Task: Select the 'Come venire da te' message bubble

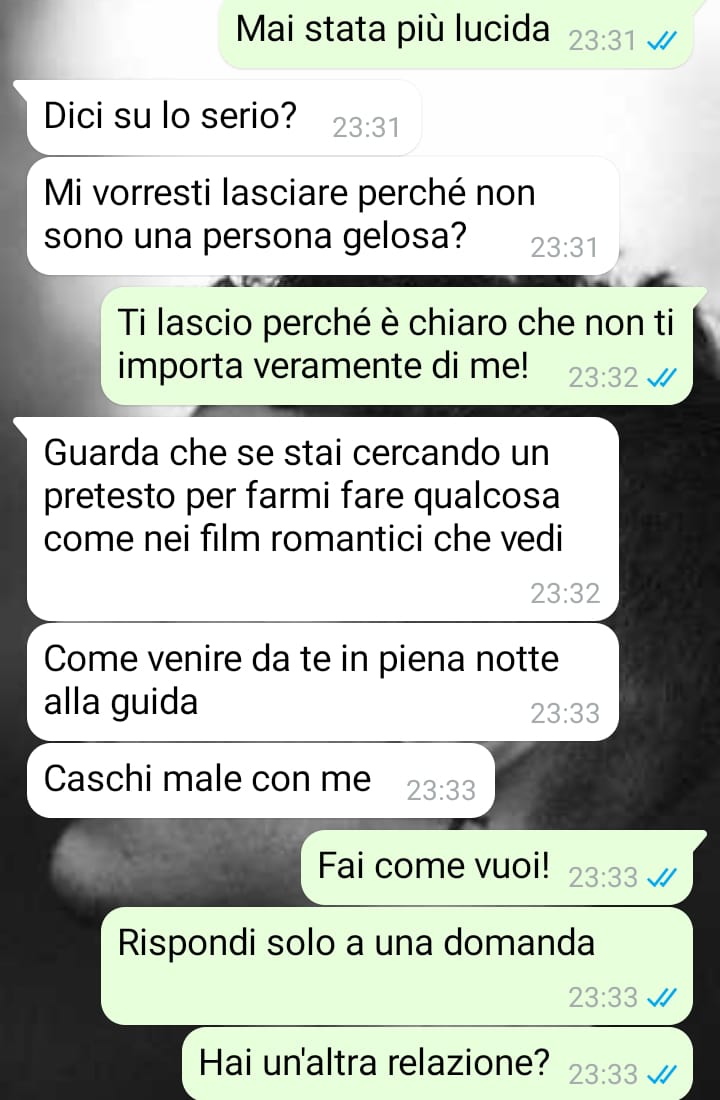Action: tap(323, 682)
